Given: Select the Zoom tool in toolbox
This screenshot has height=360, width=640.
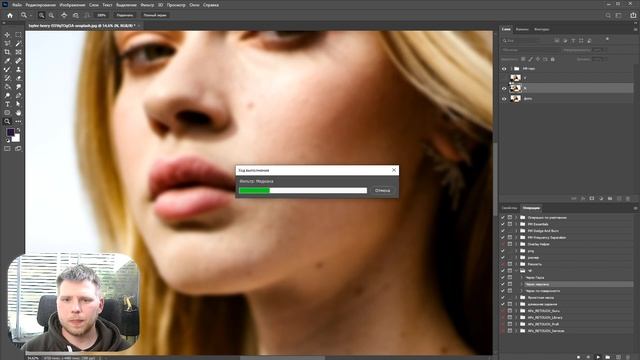Looking at the screenshot, I should pos(7,121).
